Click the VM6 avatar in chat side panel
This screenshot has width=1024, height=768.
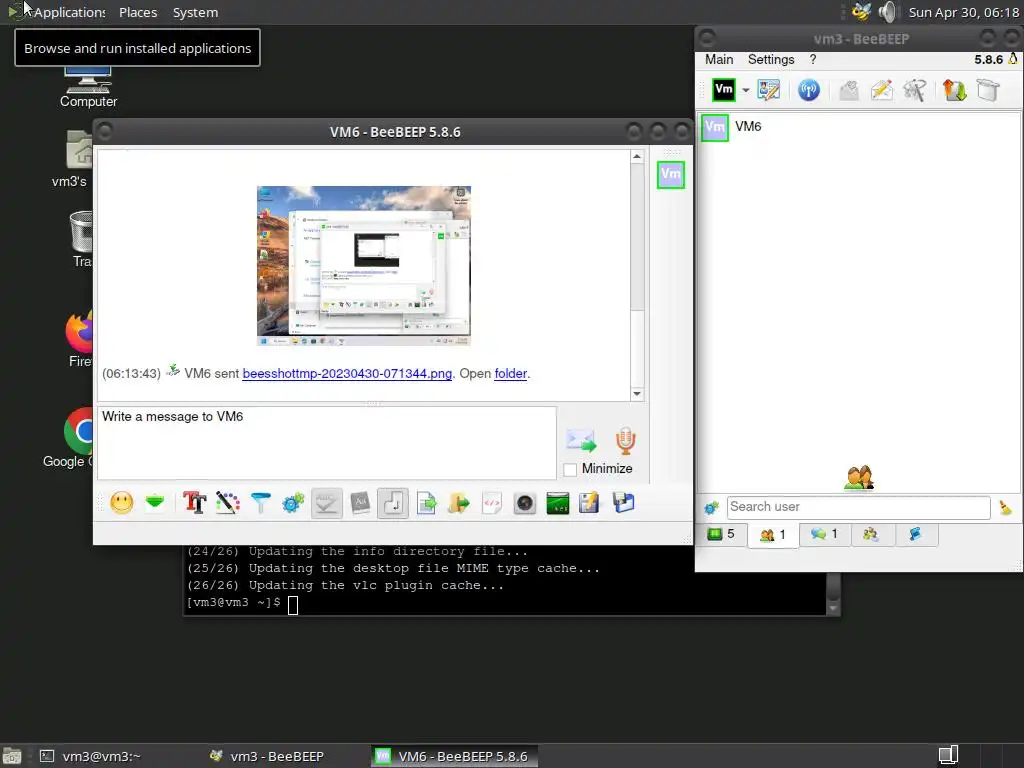671,174
